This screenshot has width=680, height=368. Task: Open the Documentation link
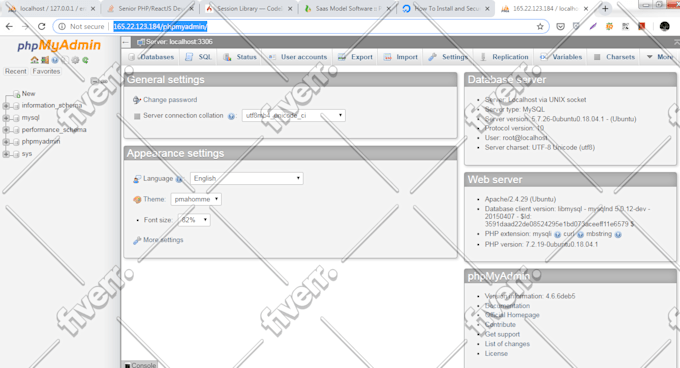507,306
